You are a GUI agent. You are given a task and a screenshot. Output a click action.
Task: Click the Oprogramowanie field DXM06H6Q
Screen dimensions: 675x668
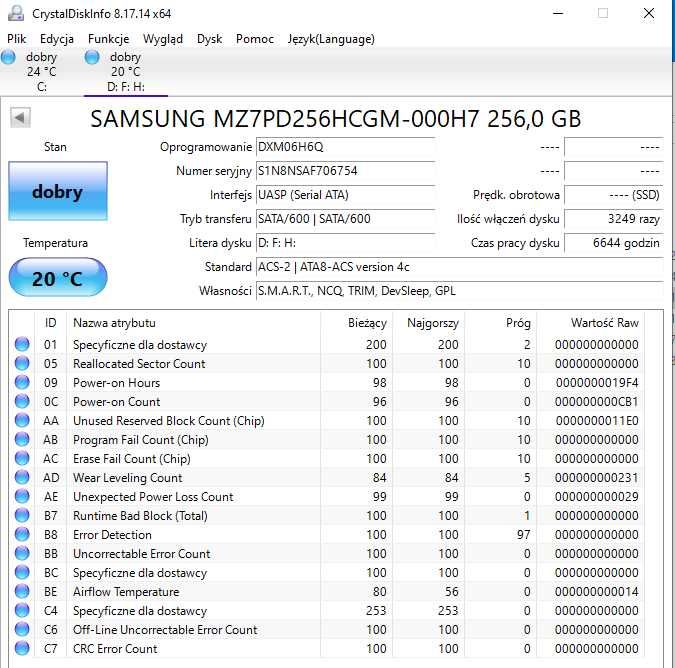[x=345, y=147]
